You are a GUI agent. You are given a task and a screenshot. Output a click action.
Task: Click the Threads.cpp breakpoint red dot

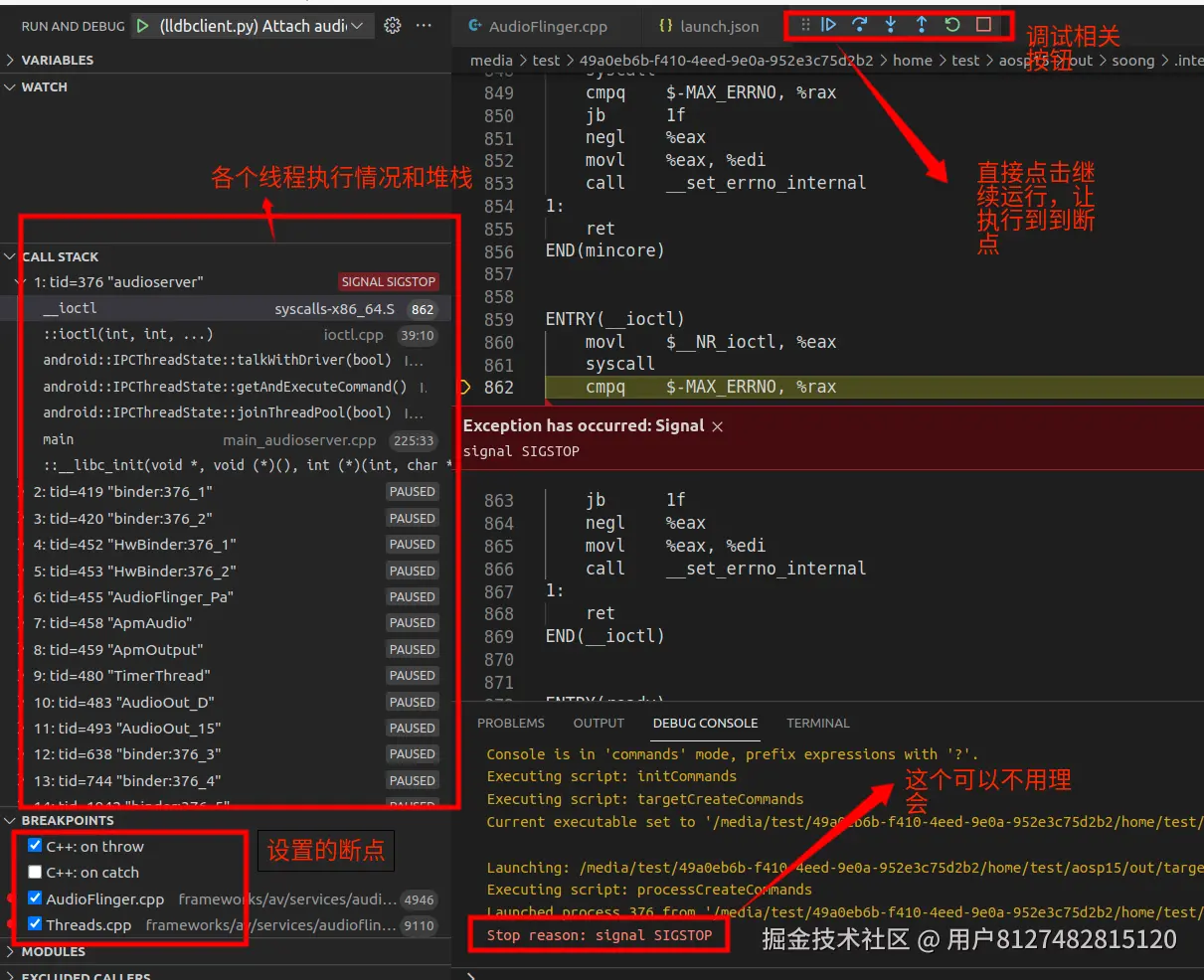[x=12, y=924]
